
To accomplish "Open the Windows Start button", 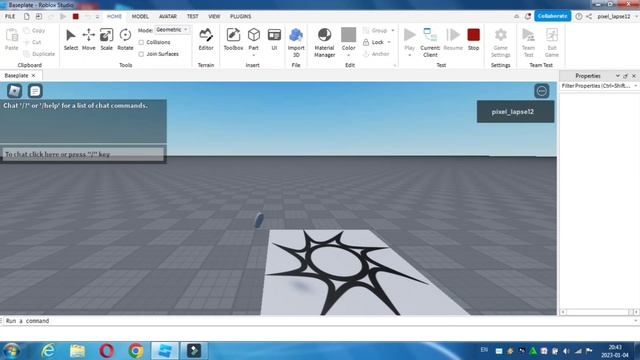I will [x=11, y=351].
